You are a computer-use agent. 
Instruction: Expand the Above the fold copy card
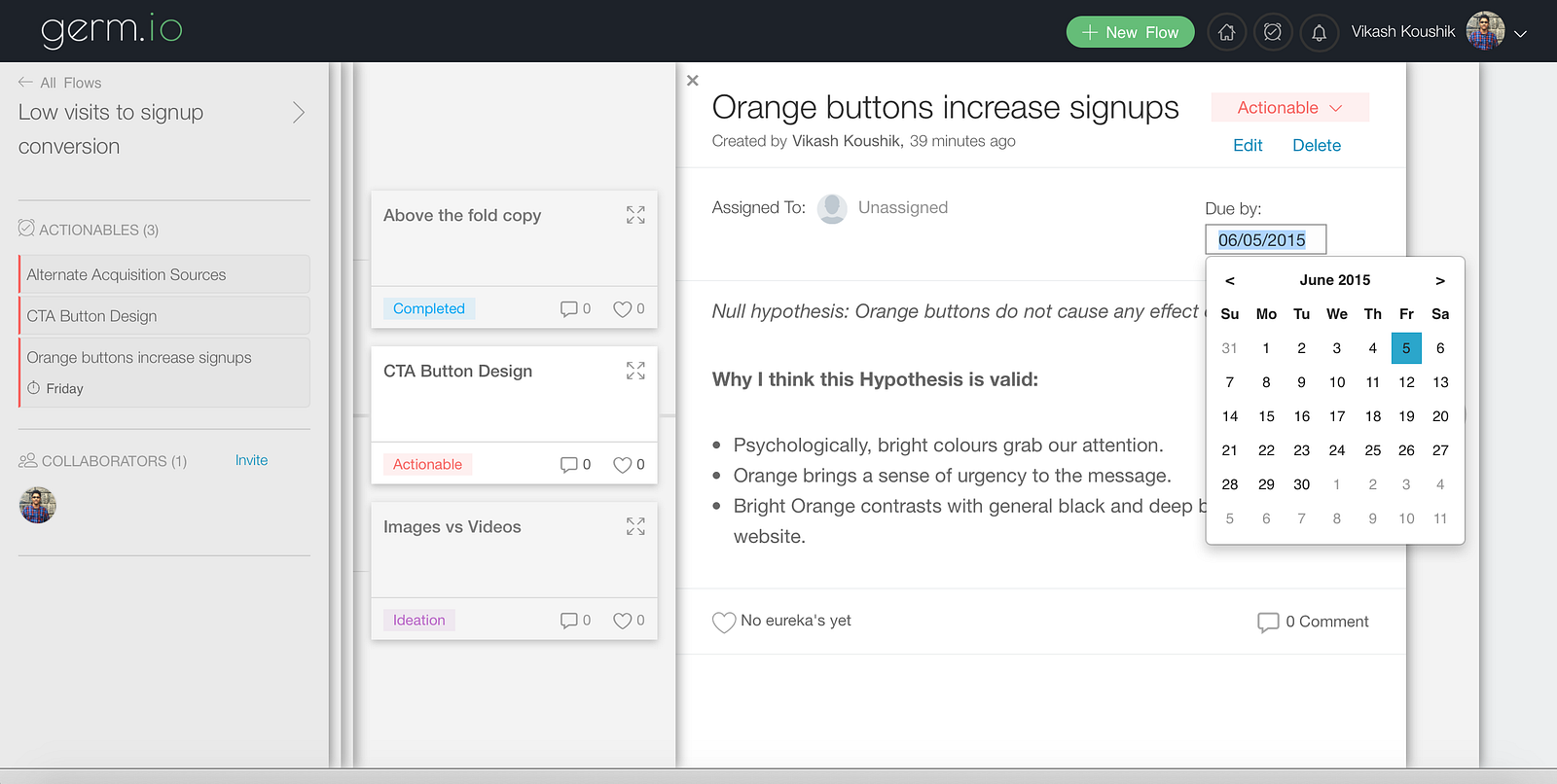tap(635, 215)
